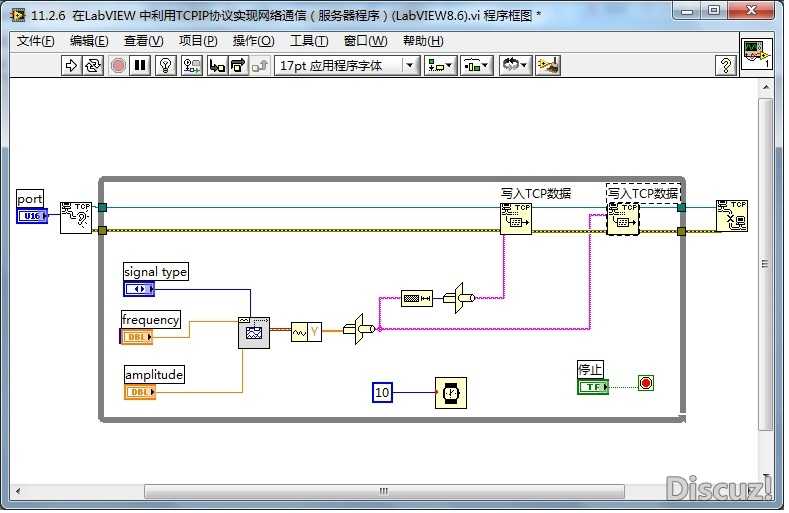Click the Step Out button

pyautogui.click(x=260, y=65)
